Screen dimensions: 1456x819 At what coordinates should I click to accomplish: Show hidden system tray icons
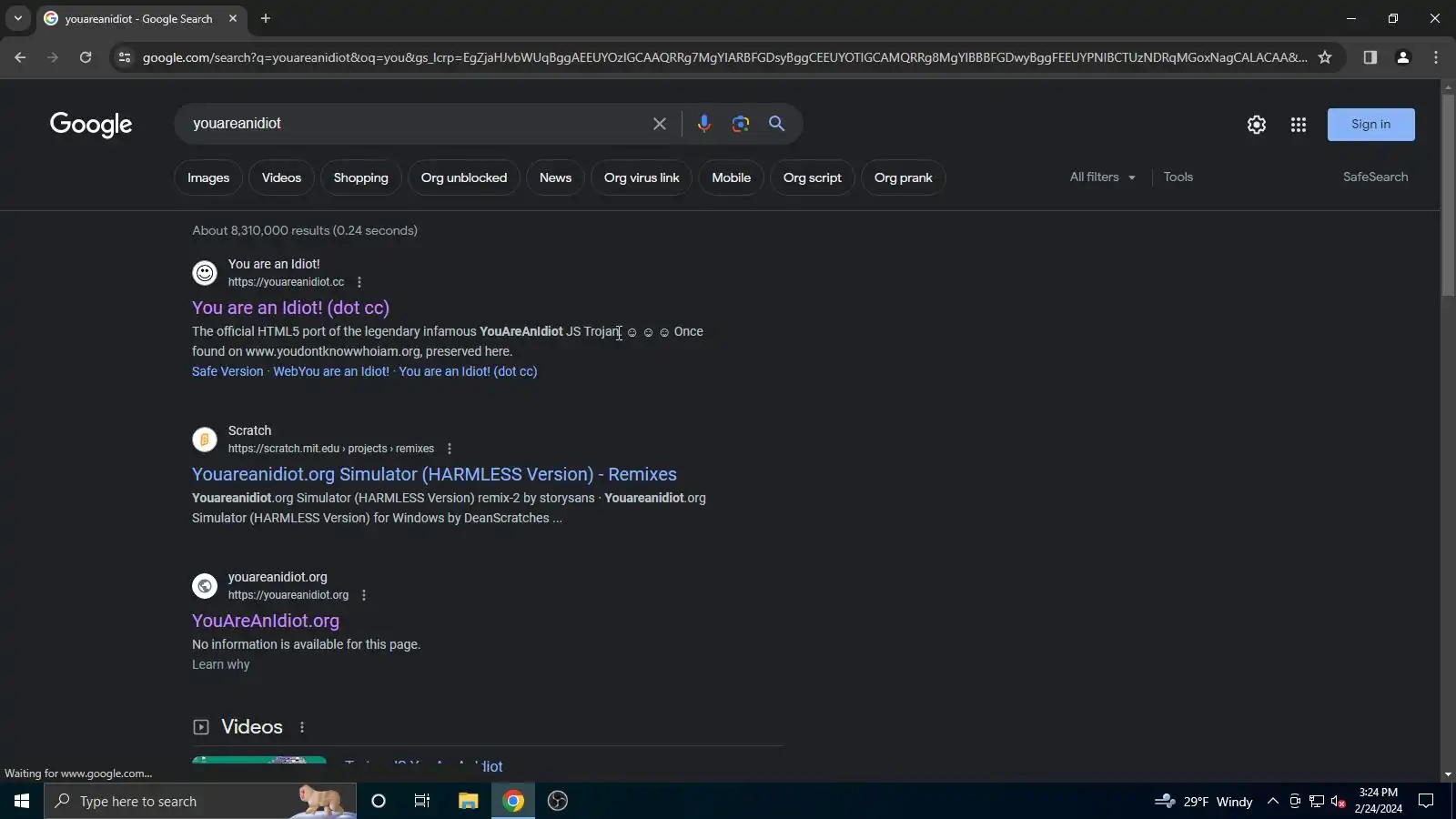pos(1273,801)
